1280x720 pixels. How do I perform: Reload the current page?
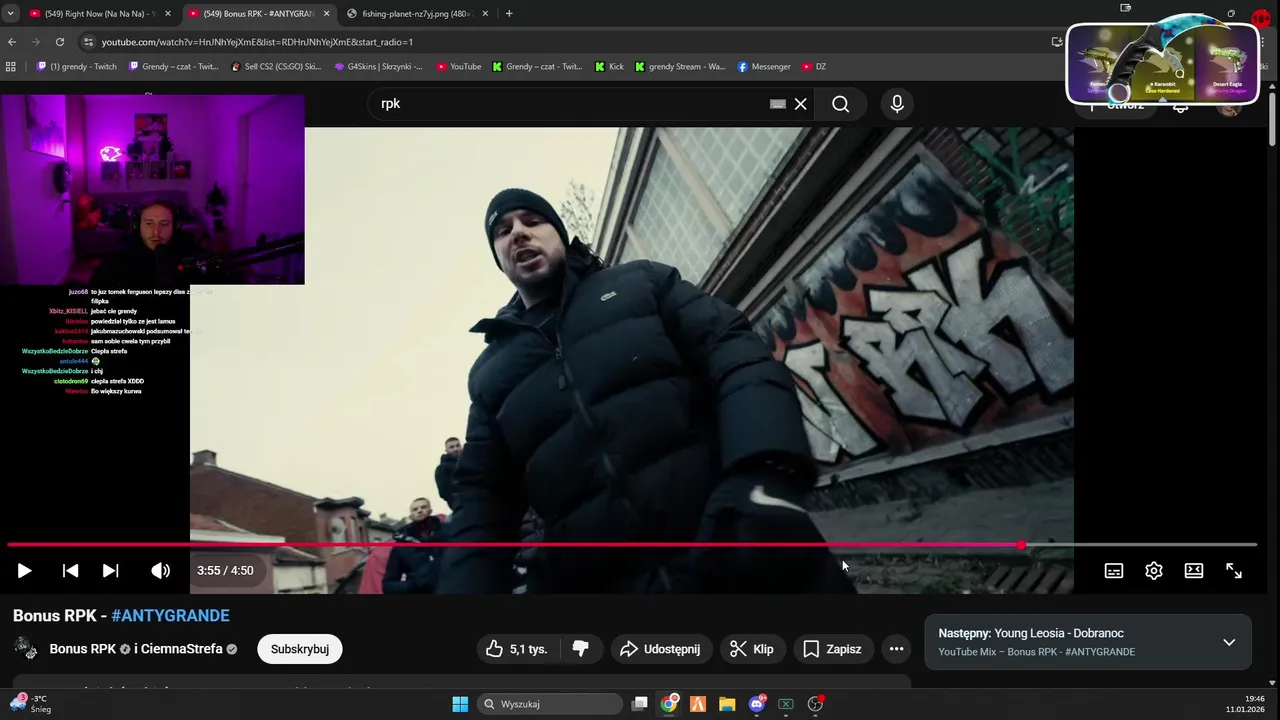pyautogui.click(x=60, y=42)
